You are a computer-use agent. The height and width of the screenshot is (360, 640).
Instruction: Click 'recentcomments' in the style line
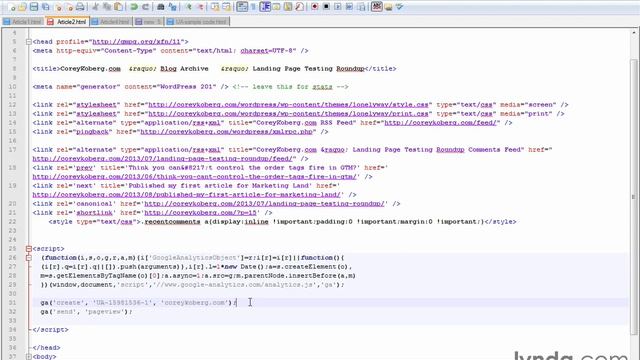pyautogui.click(x=172, y=222)
